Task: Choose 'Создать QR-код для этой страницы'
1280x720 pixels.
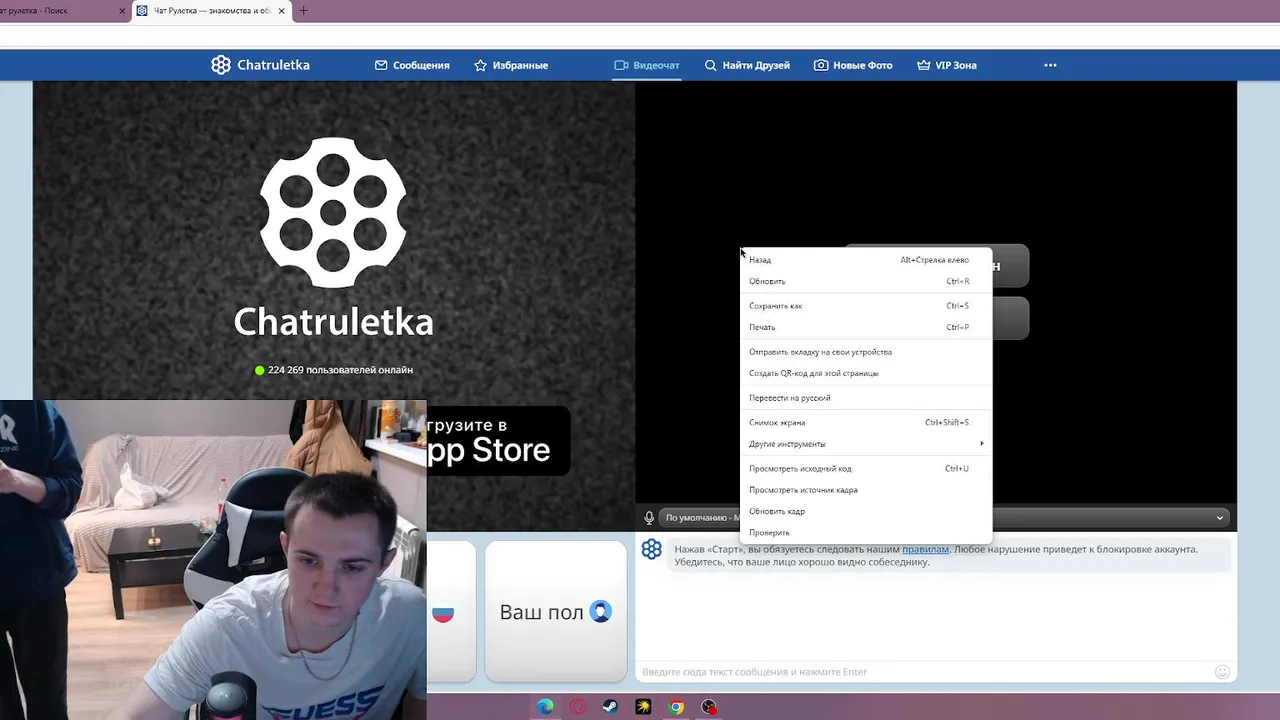Action: (866, 373)
